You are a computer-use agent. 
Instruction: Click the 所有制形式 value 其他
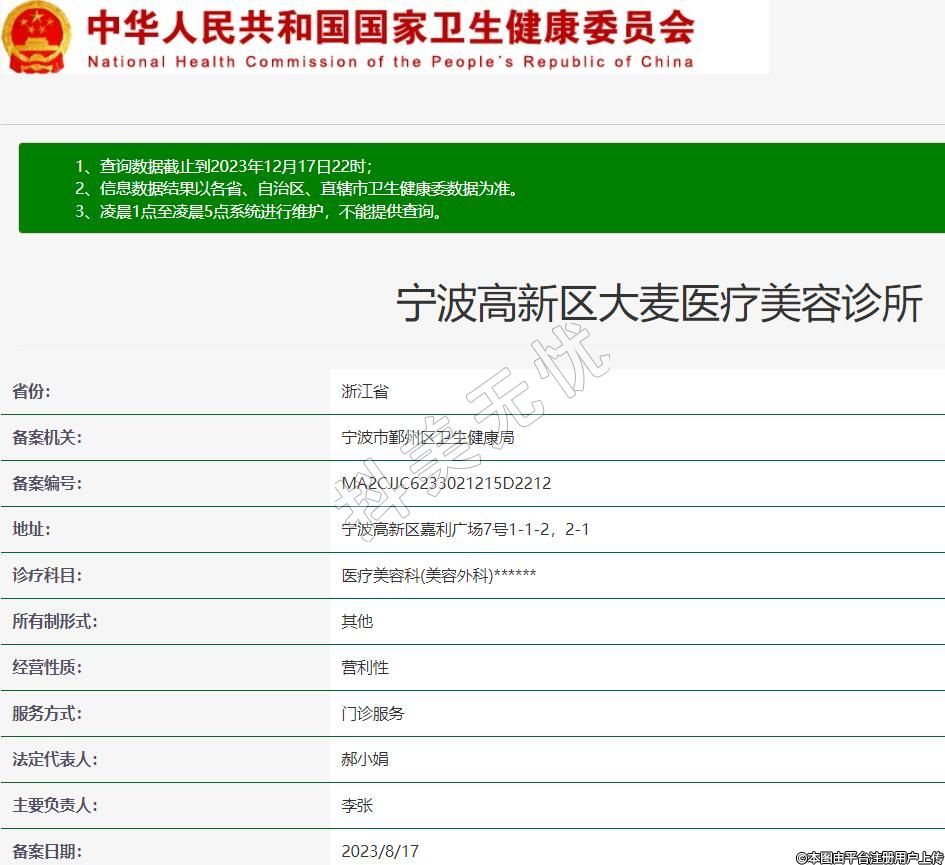(357, 621)
